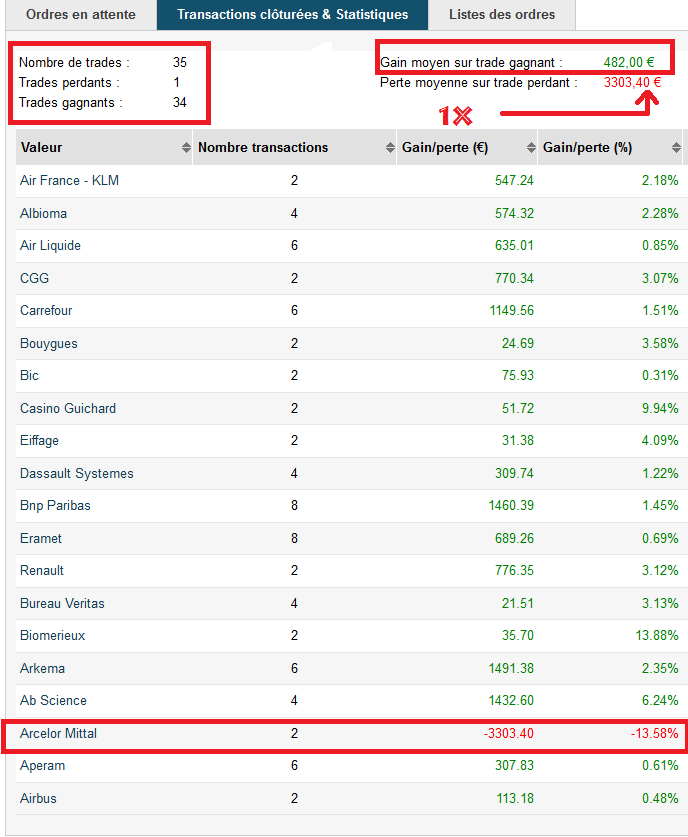Viewport: 688px width, 837px height.
Task: Click the Trades perdants count 1
Action: 177,83
